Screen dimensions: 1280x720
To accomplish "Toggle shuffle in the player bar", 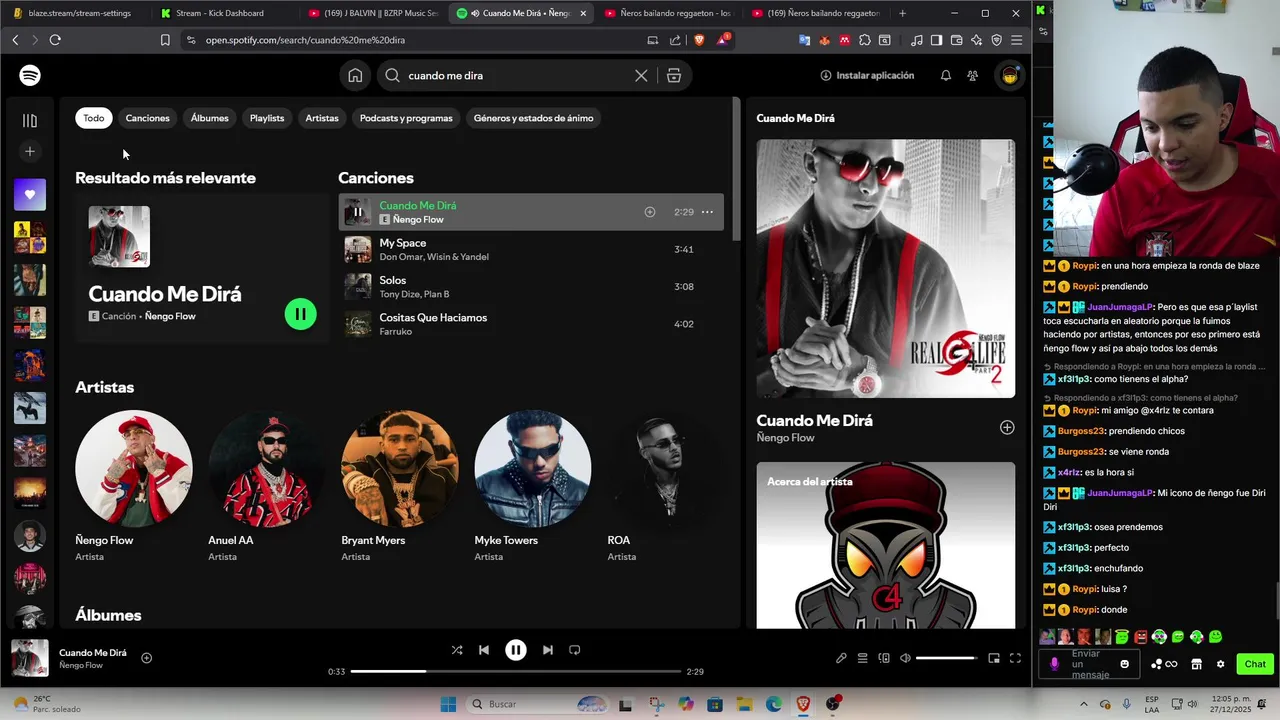I will click(457, 650).
